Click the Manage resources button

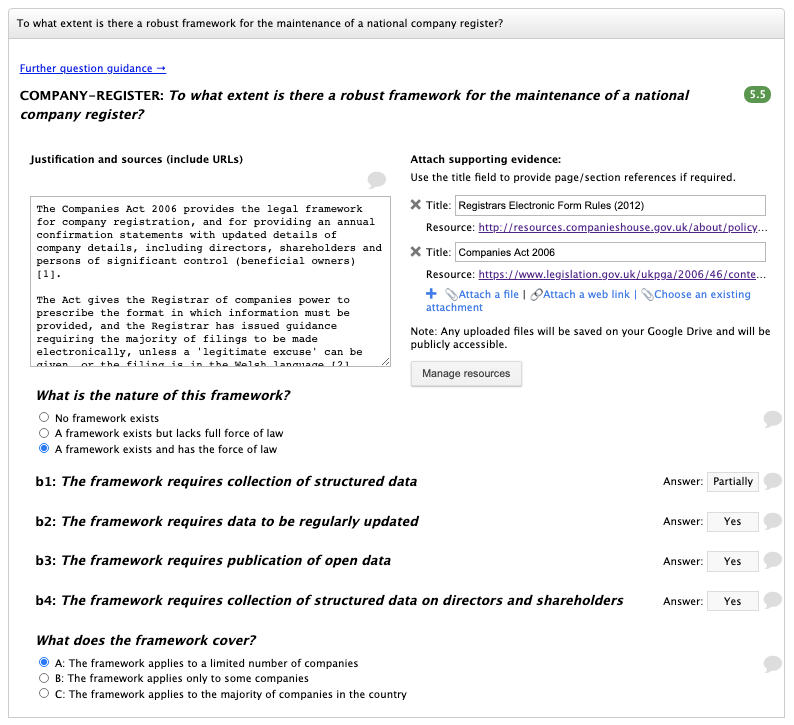tap(466, 374)
